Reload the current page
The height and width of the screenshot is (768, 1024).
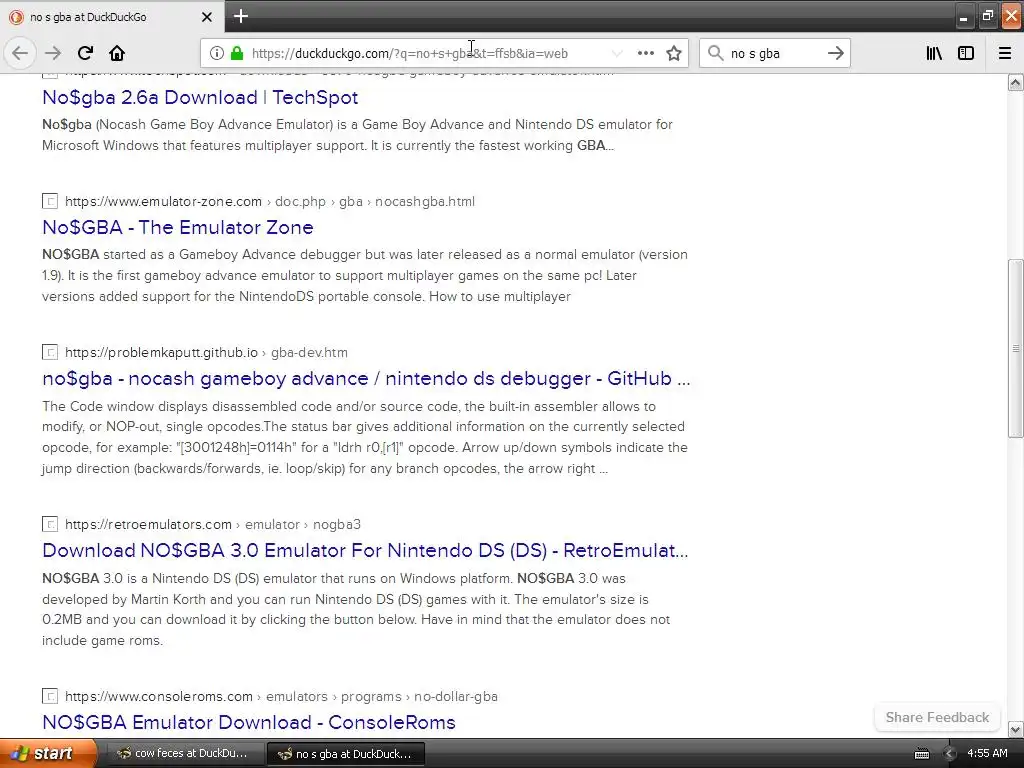coord(85,53)
